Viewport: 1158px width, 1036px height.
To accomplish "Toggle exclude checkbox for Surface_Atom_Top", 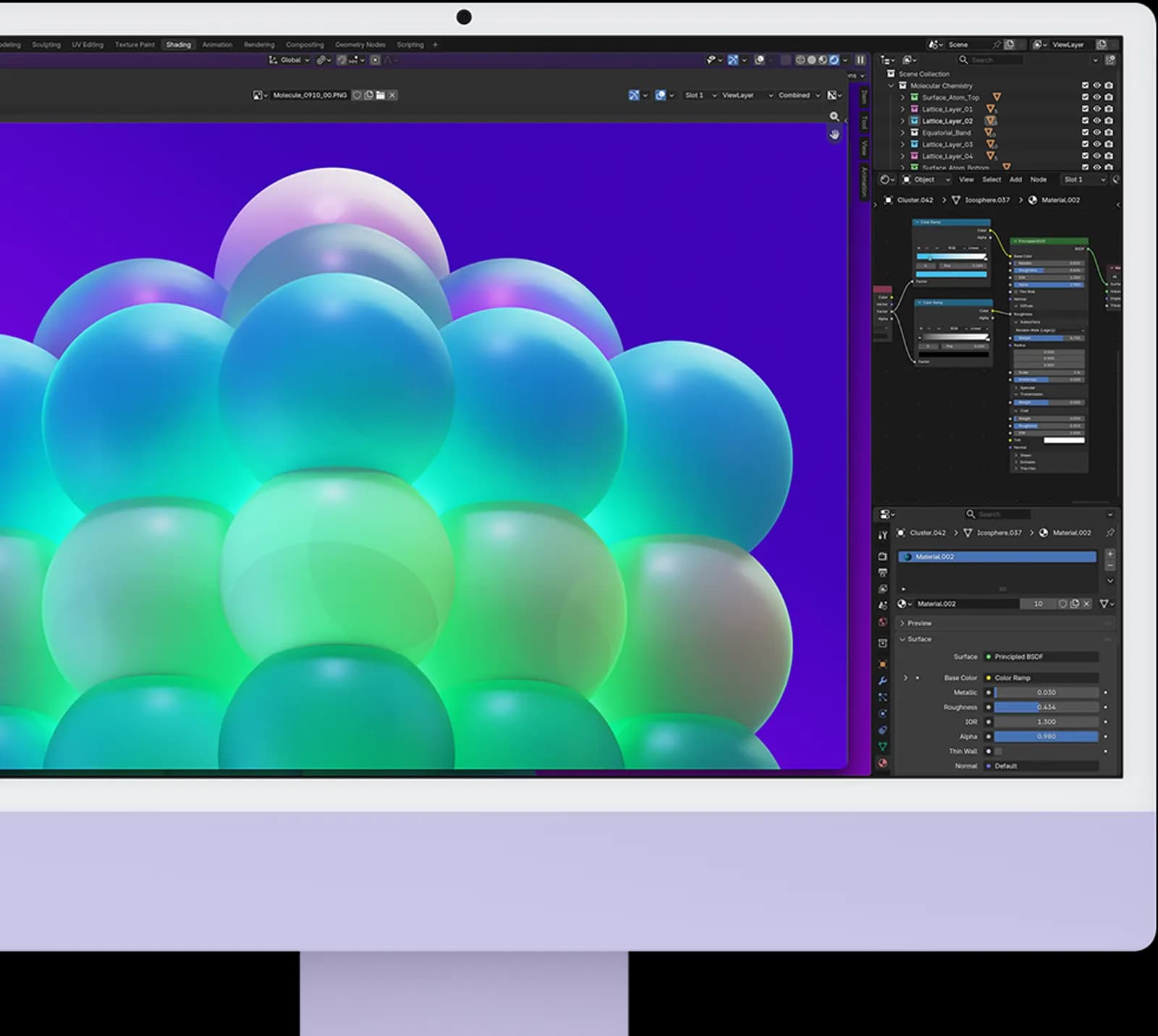I will 1085,97.
